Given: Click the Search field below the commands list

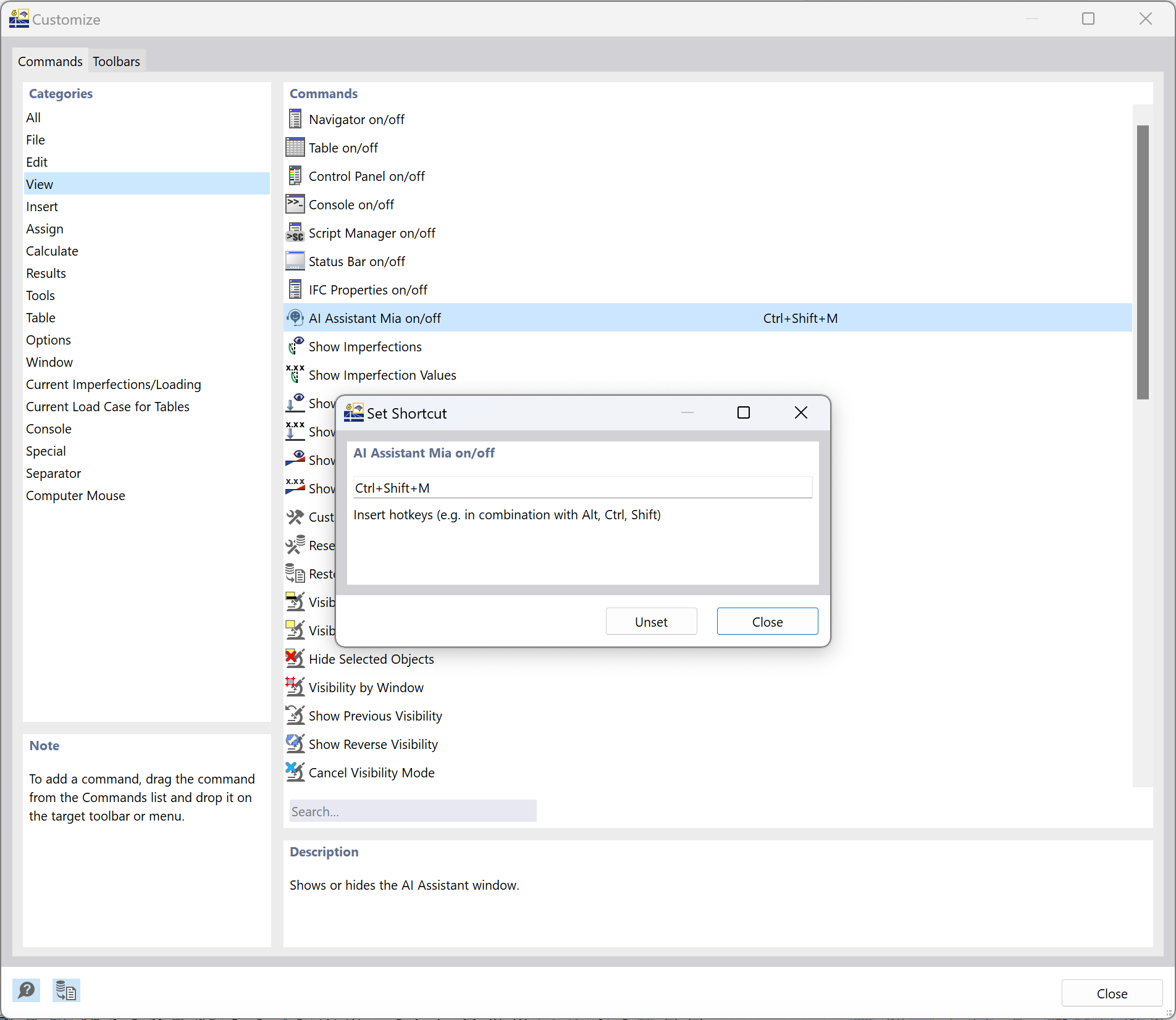Looking at the screenshot, I should 412,811.
